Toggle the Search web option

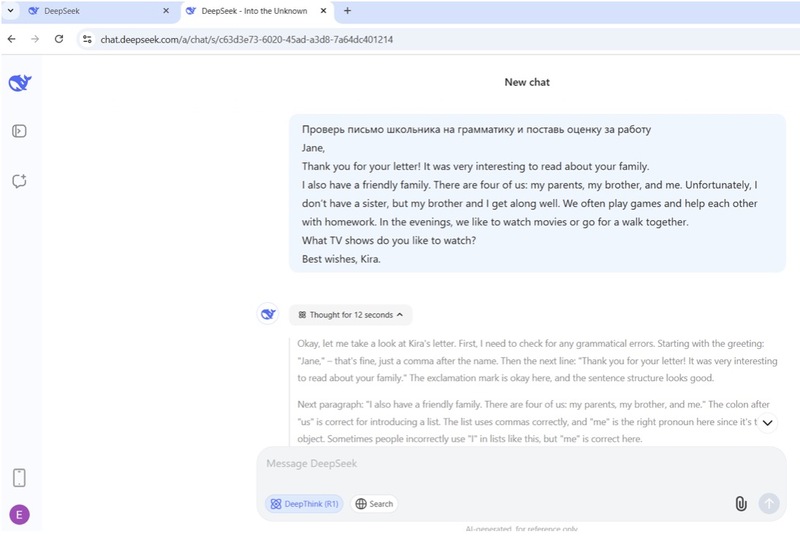pos(374,504)
